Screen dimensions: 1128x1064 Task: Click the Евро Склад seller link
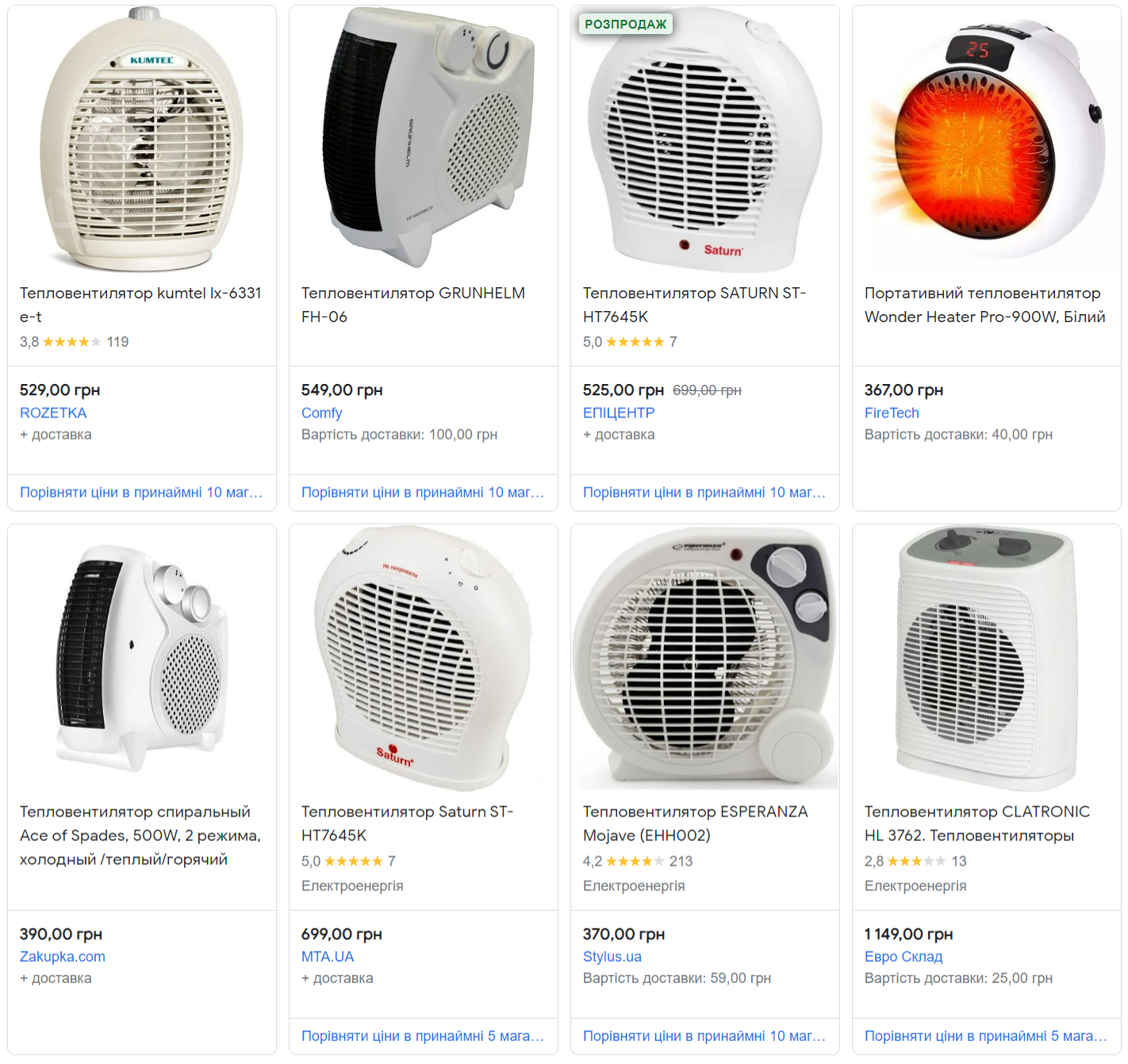tap(904, 957)
